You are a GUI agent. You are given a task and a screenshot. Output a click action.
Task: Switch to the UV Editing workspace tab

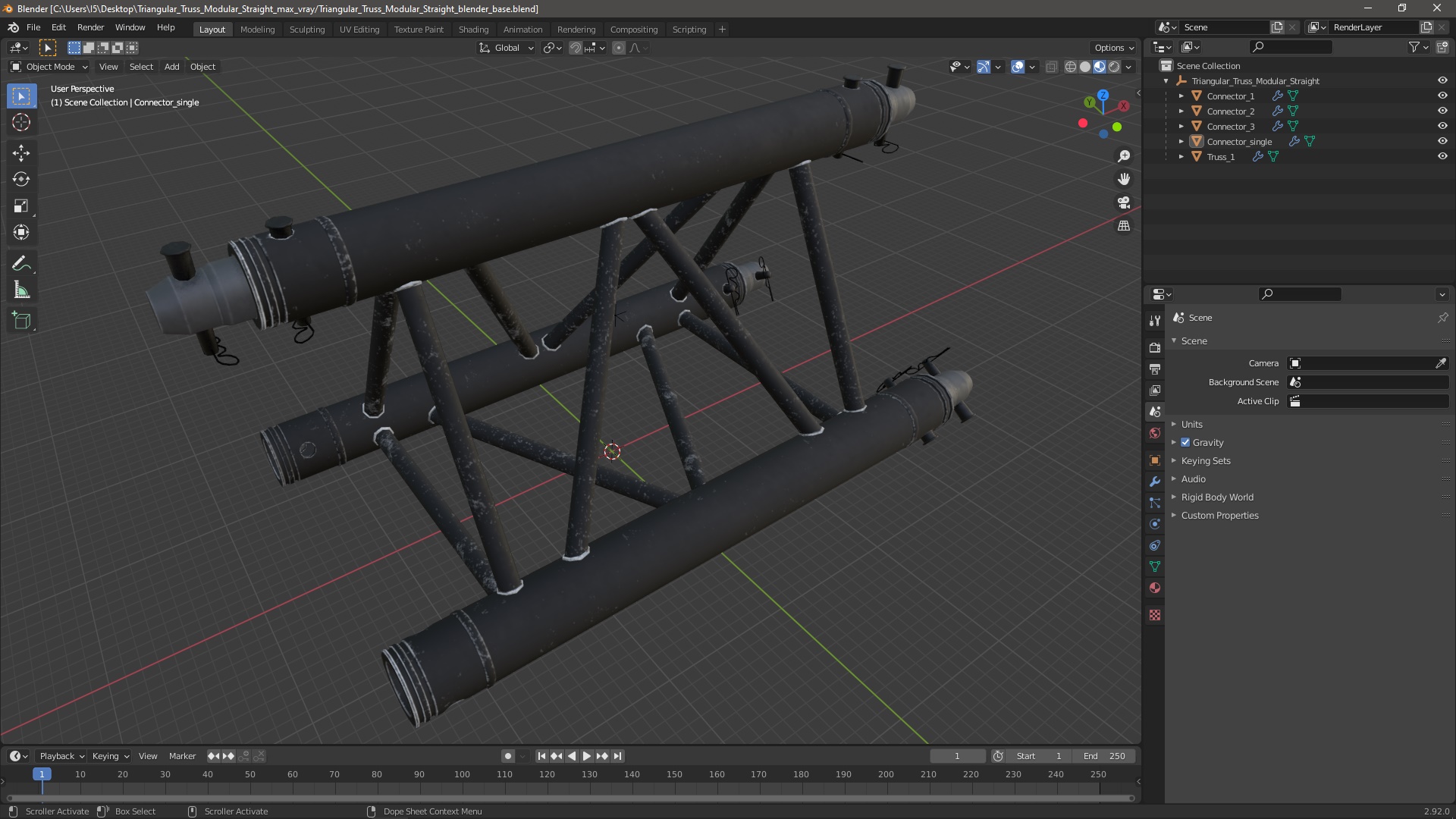359,30
